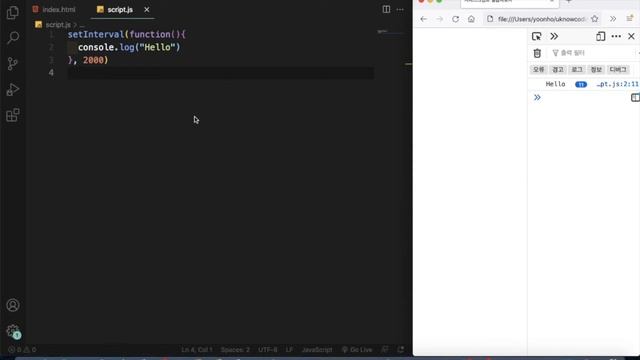
Task: Click the minimap in the editor
Action: pos(390,32)
